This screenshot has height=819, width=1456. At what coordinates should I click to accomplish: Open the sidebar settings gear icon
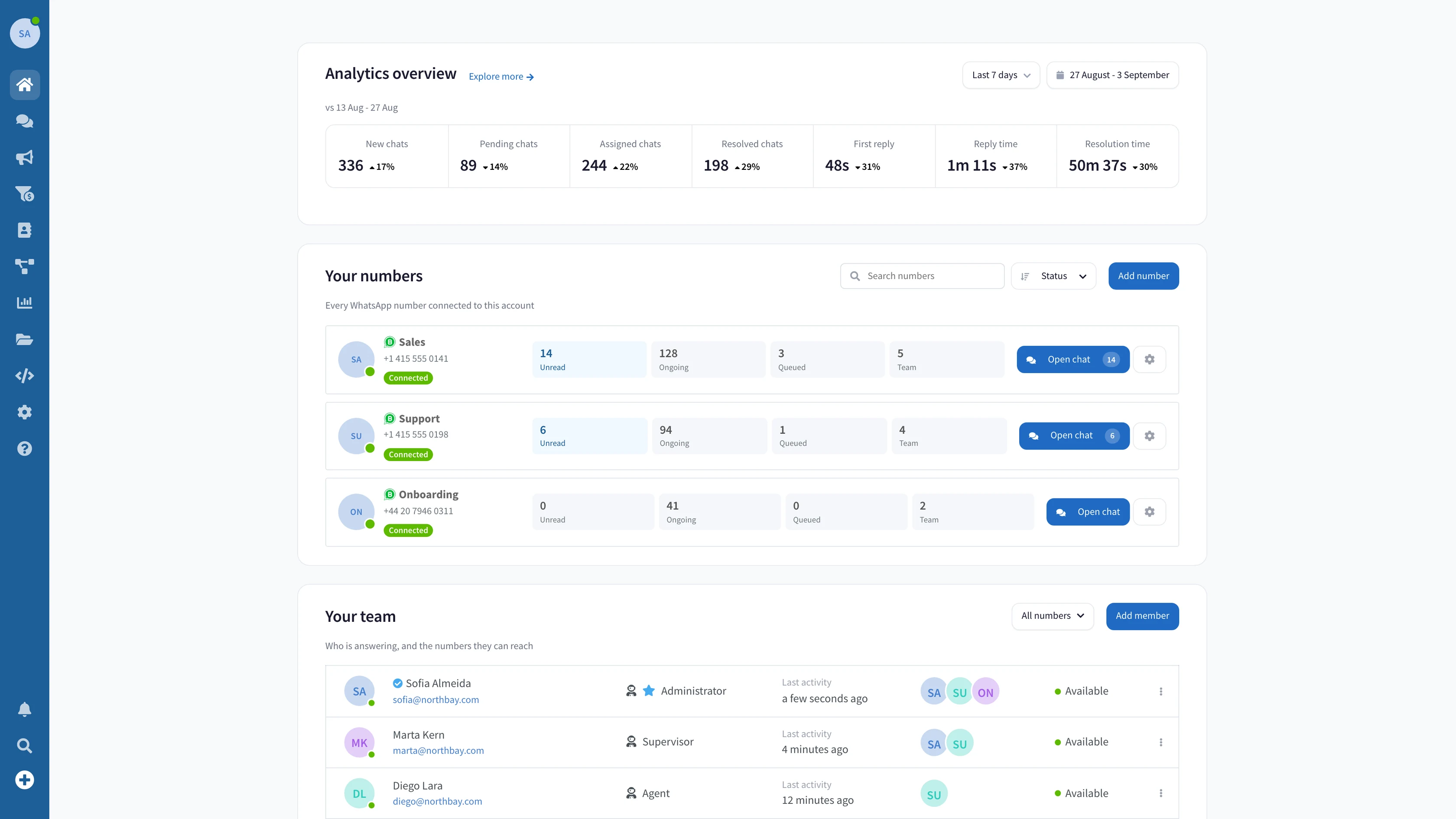(24, 412)
